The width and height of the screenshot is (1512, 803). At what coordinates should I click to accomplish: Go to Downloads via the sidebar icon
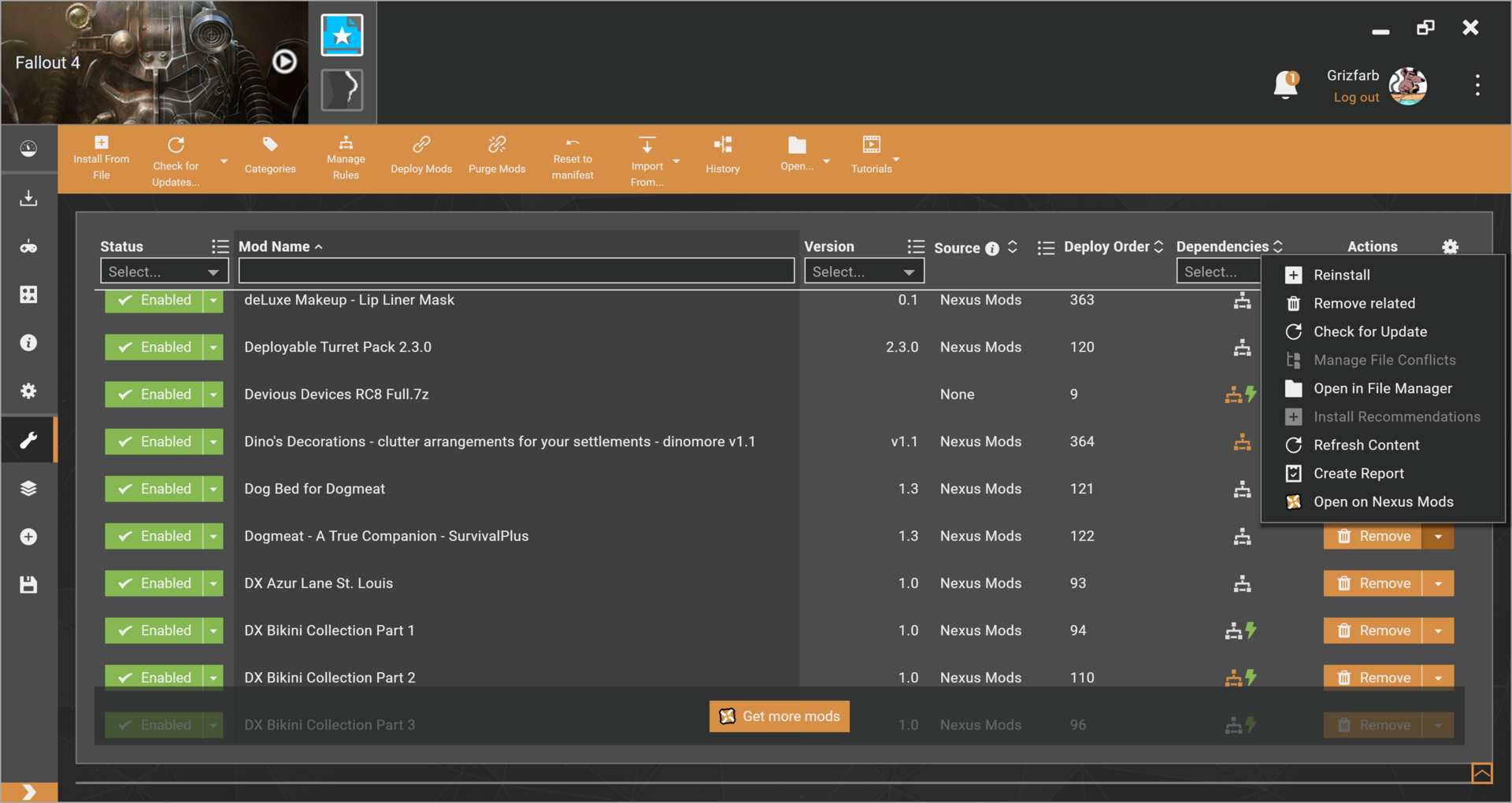coord(28,198)
